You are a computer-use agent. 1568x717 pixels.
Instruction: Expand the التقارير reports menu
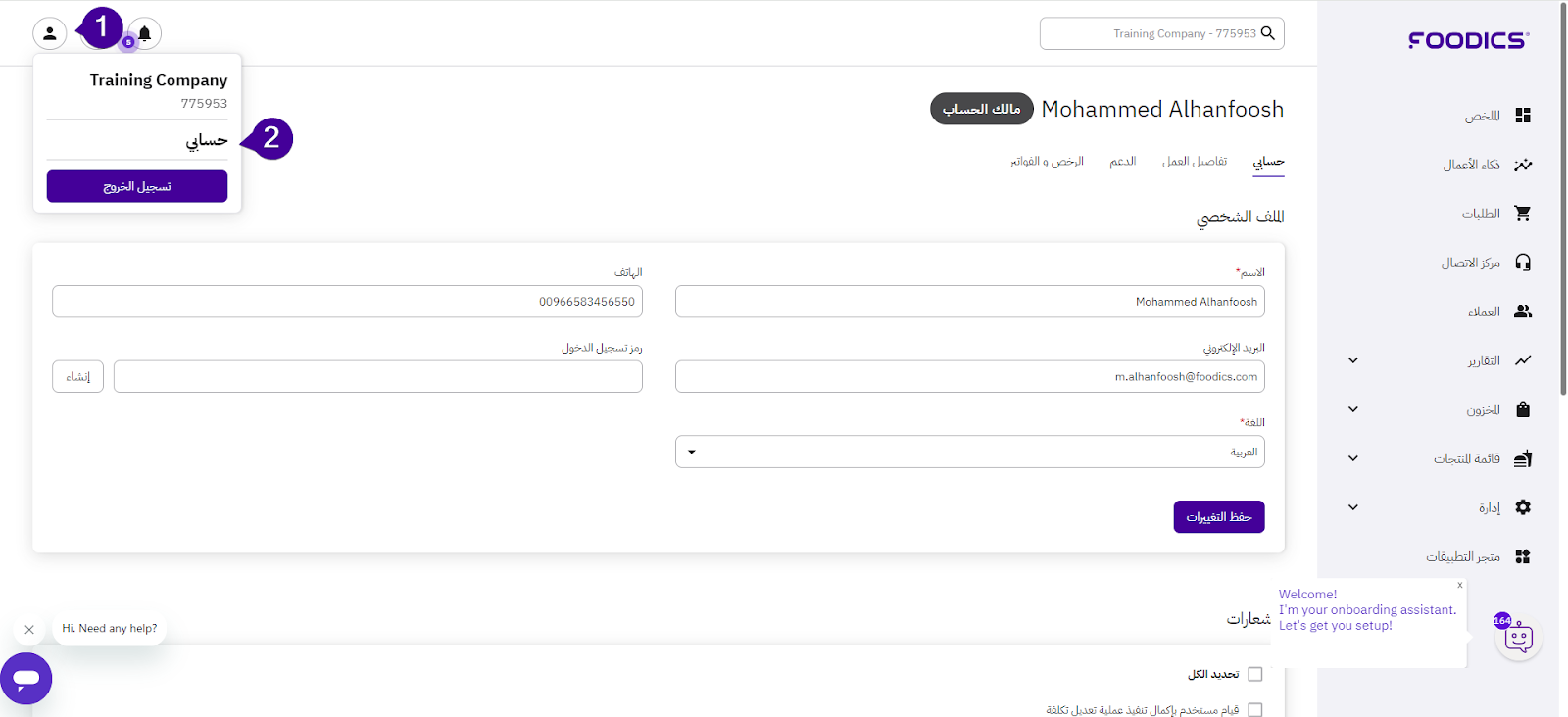1353,360
